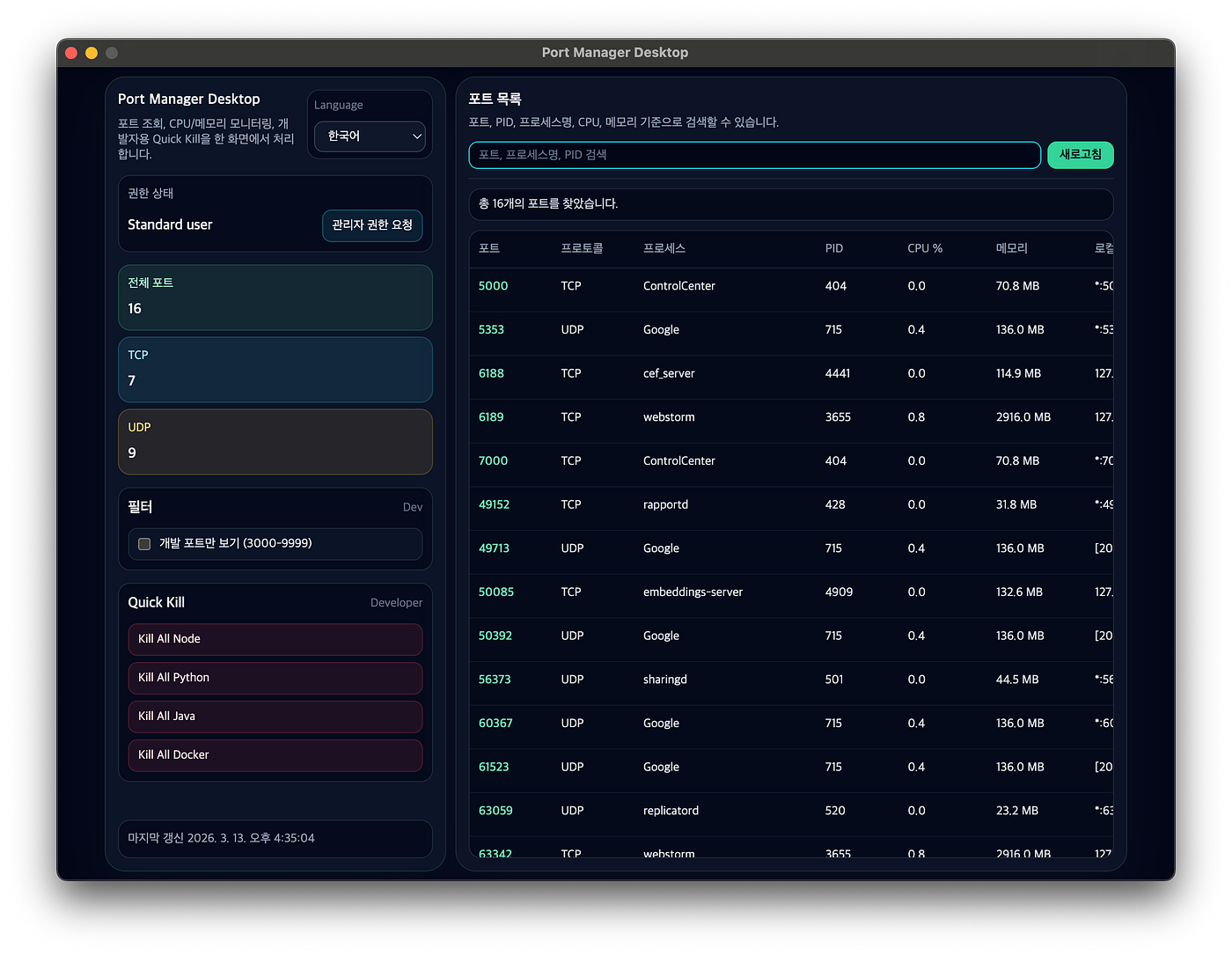Image resolution: width=1232 pixels, height=956 pixels.
Task: Open the Language dropdown showing 한국어
Action: [370, 136]
